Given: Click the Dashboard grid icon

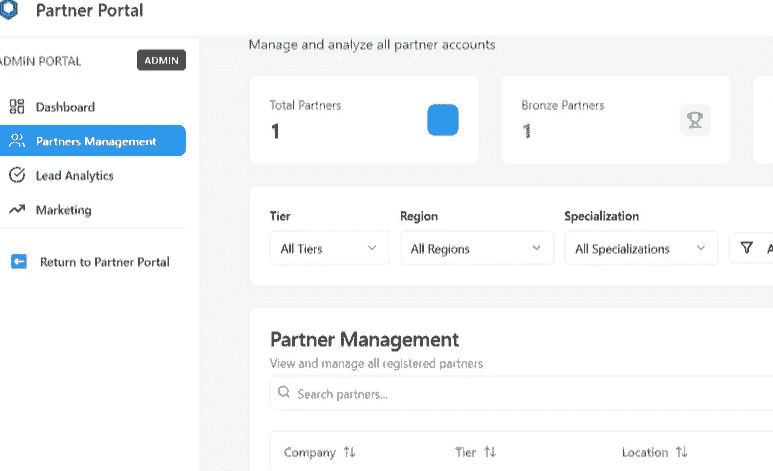Looking at the screenshot, I should pos(16,107).
